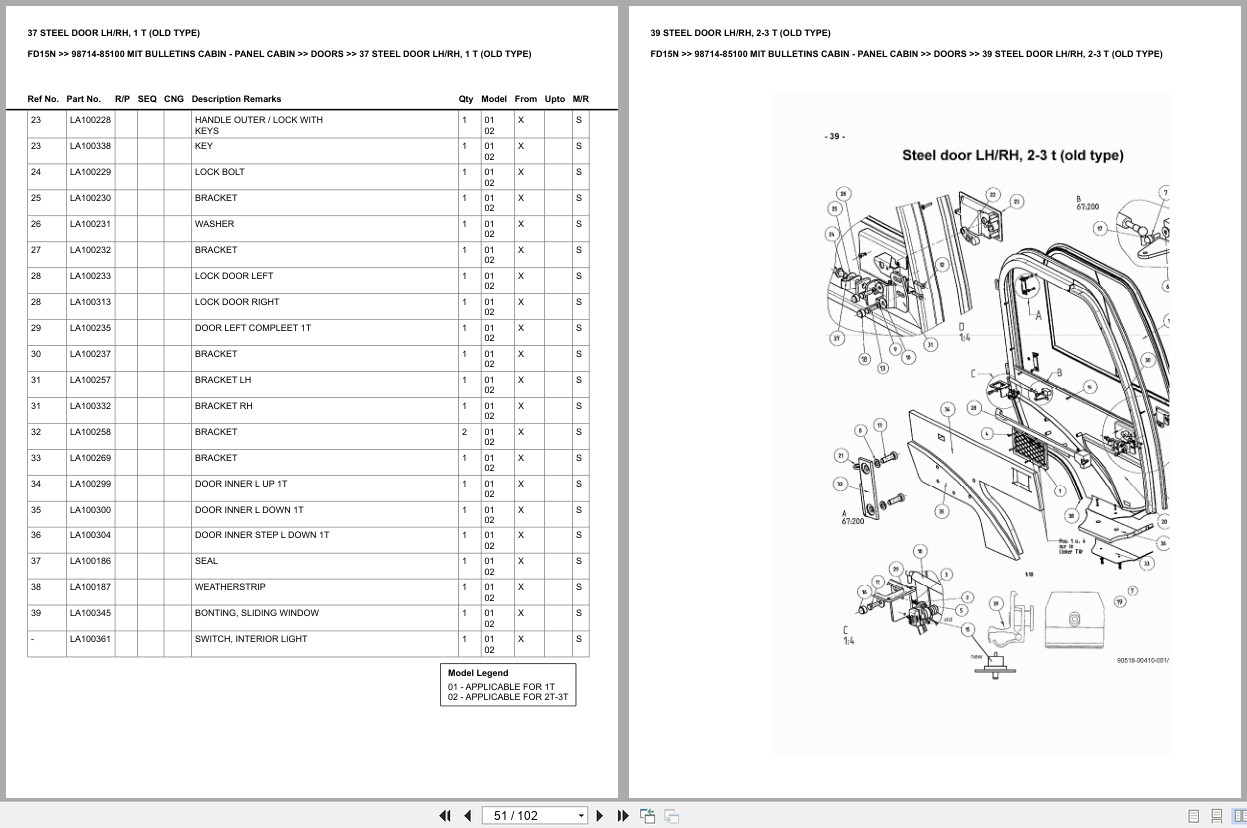Image resolution: width=1247 pixels, height=828 pixels.
Task: Go to the first page
Action: pos(445,816)
